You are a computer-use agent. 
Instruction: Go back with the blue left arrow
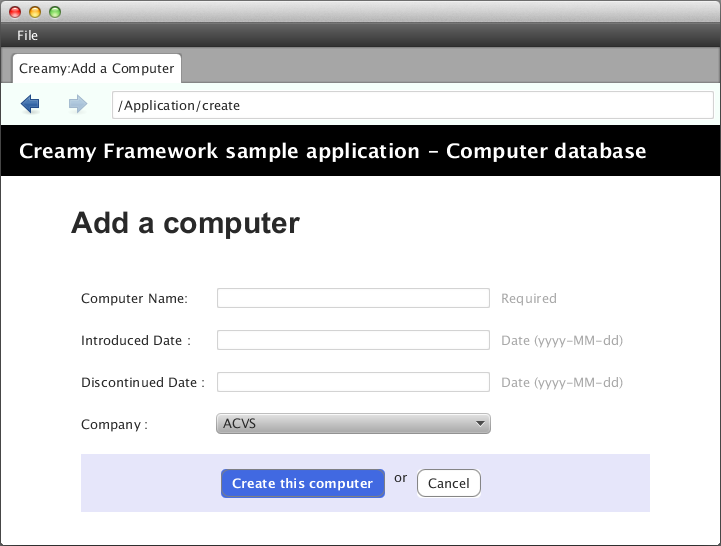pos(30,104)
